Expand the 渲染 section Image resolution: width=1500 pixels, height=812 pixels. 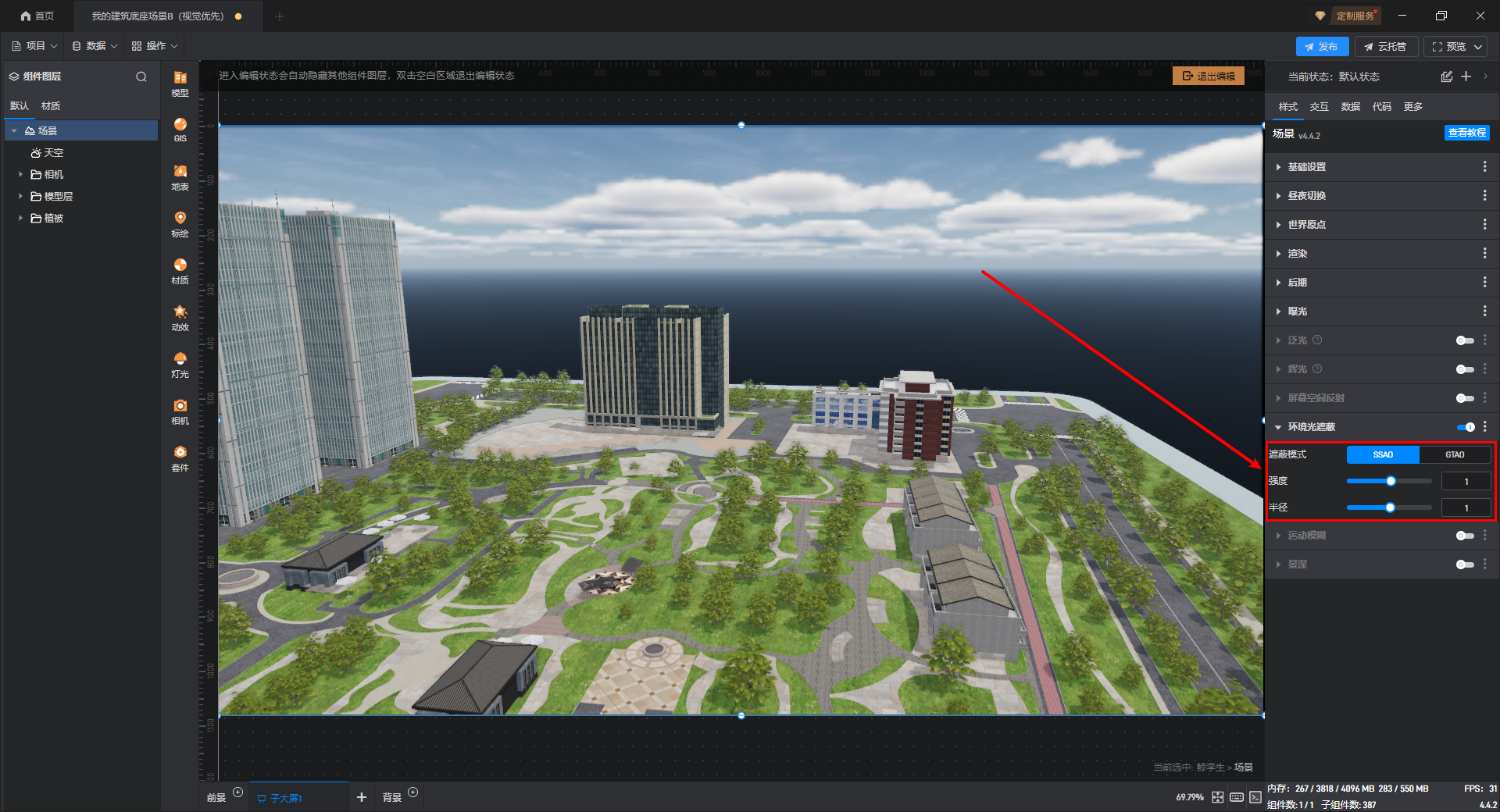[1278, 254]
